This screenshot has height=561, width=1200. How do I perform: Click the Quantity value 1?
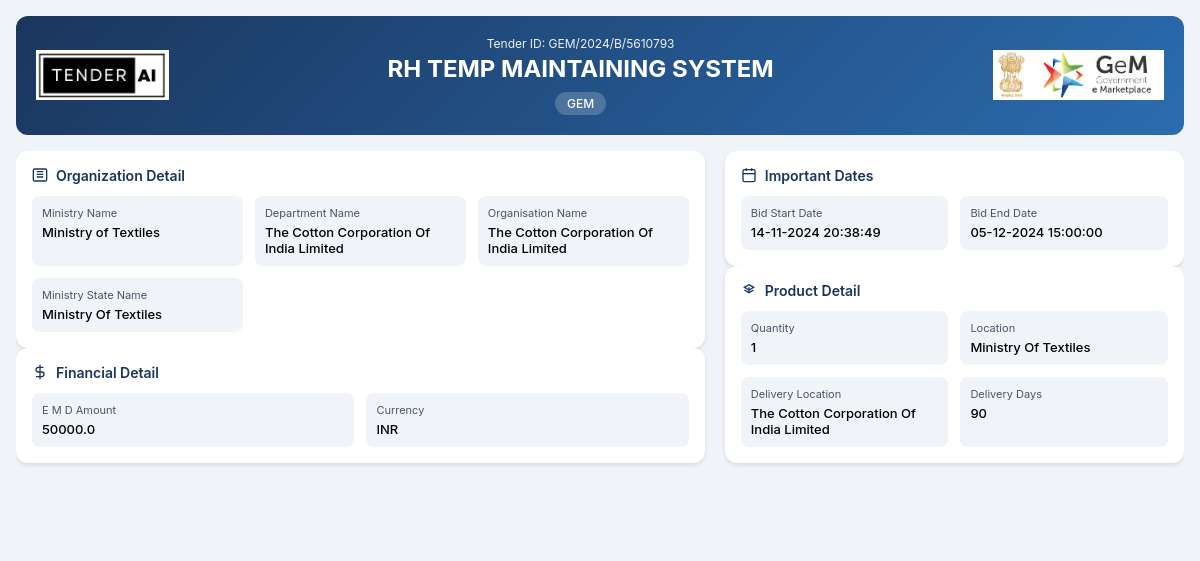[x=754, y=348]
